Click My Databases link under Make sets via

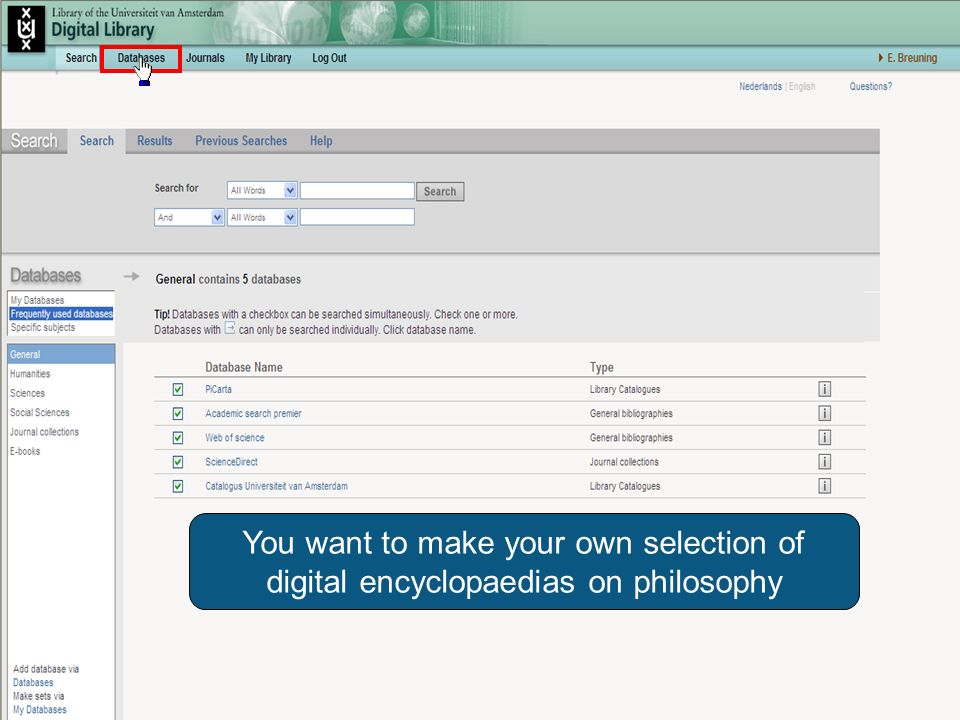point(40,710)
